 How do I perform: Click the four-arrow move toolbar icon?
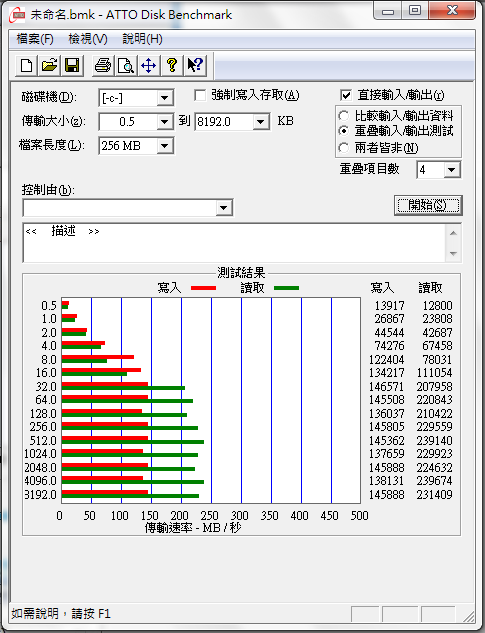(149, 65)
